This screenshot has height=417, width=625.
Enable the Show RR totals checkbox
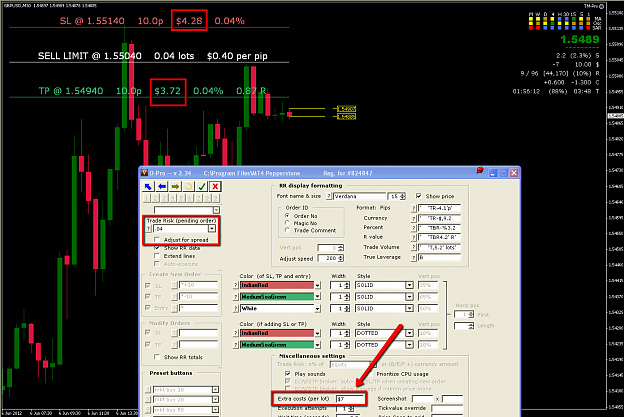157,357
